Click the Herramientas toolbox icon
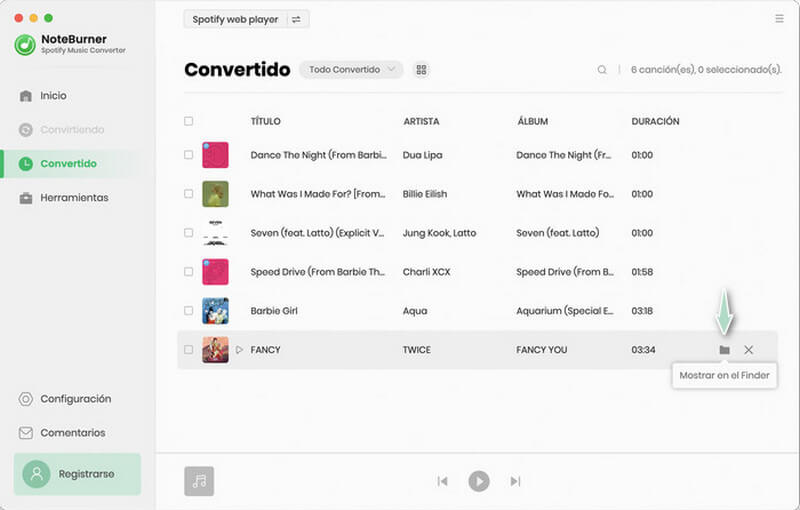800x510 pixels. [26, 198]
